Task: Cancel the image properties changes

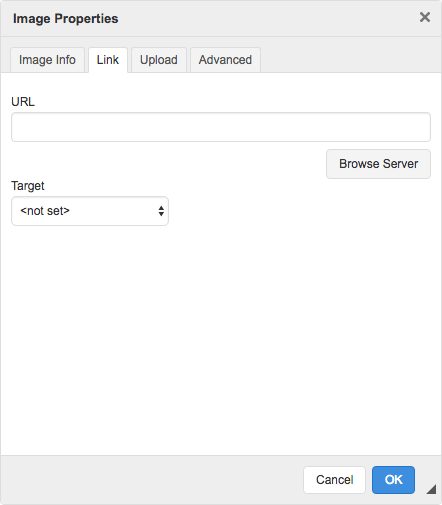Action: pos(334,480)
